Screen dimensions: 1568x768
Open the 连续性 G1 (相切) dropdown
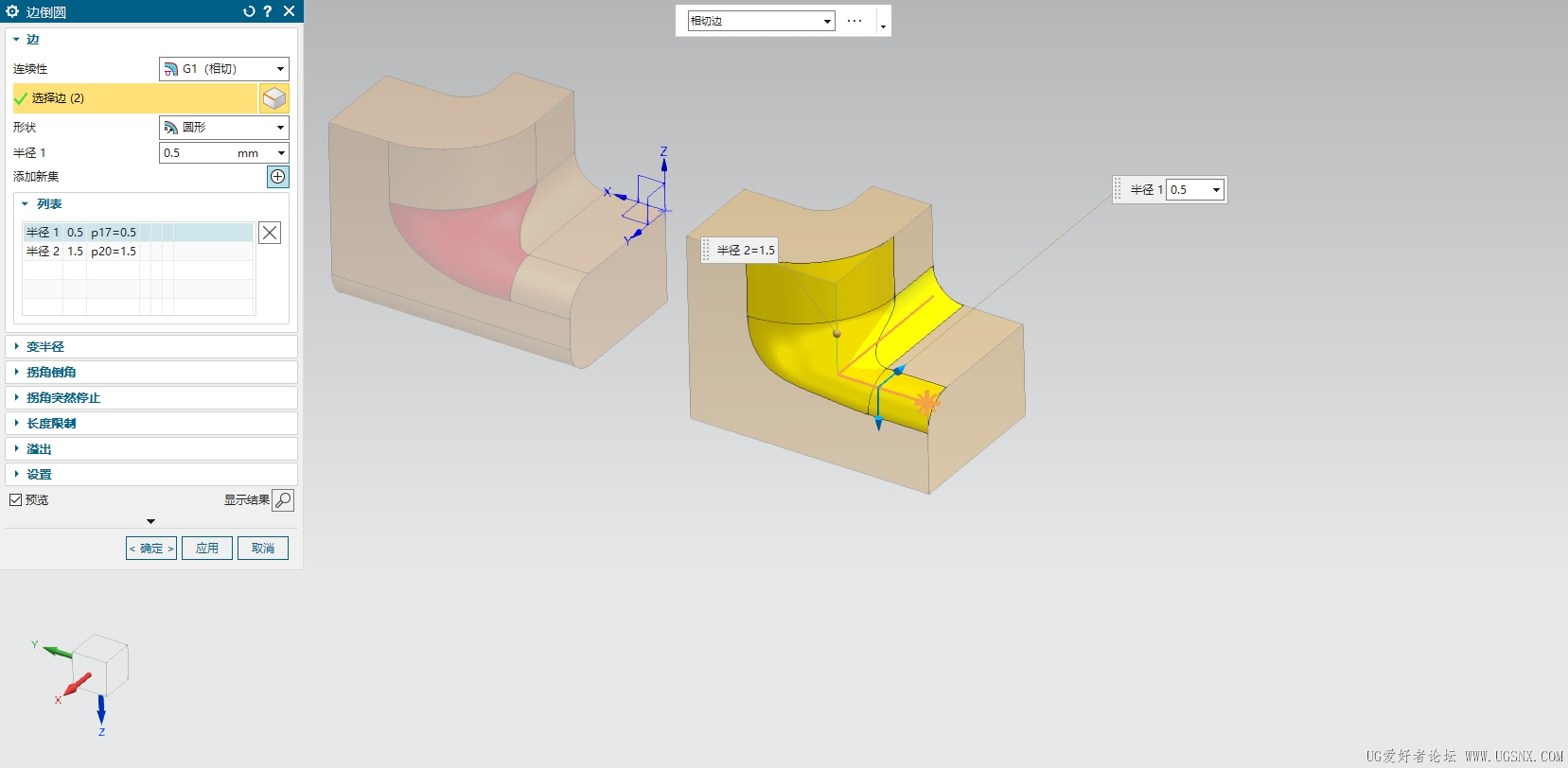point(224,69)
